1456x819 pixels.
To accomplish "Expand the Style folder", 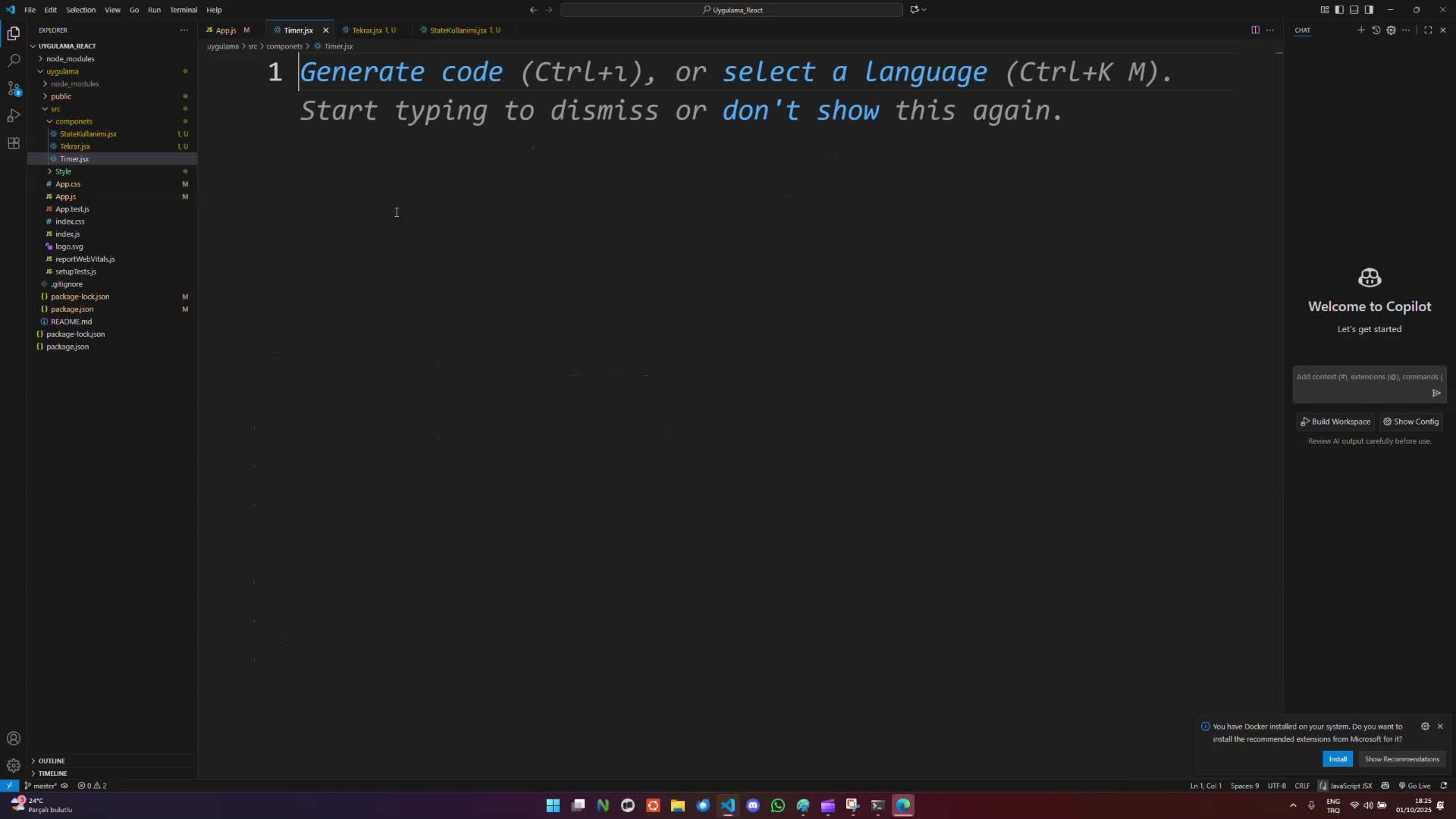I will pos(63,171).
